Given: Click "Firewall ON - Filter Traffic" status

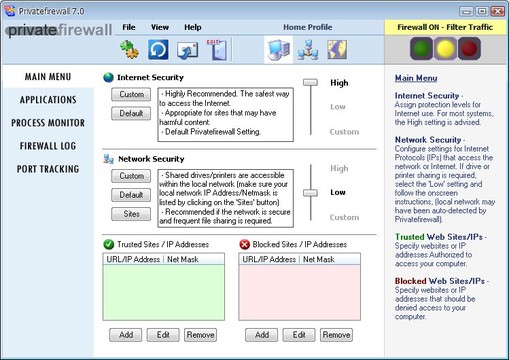Looking at the screenshot, I should pyautogui.click(x=445, y=27).
